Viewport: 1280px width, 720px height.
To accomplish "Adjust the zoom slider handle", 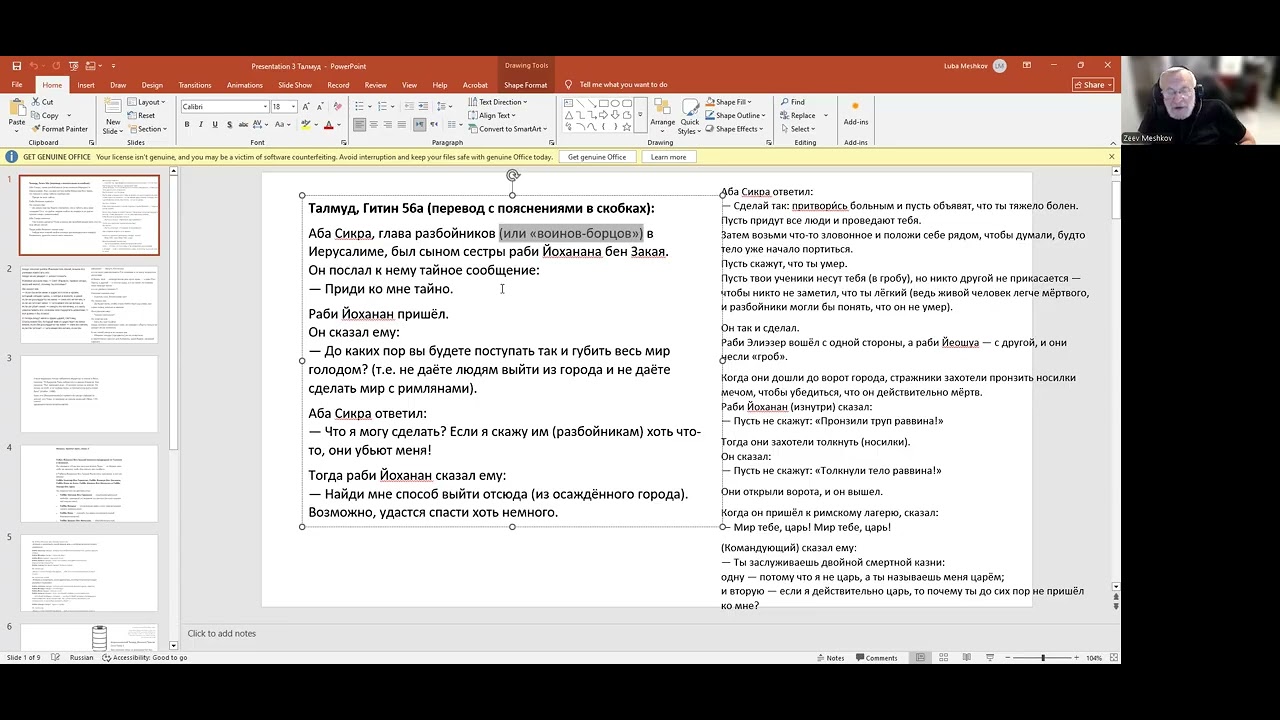I will [x=1043, y=658].
